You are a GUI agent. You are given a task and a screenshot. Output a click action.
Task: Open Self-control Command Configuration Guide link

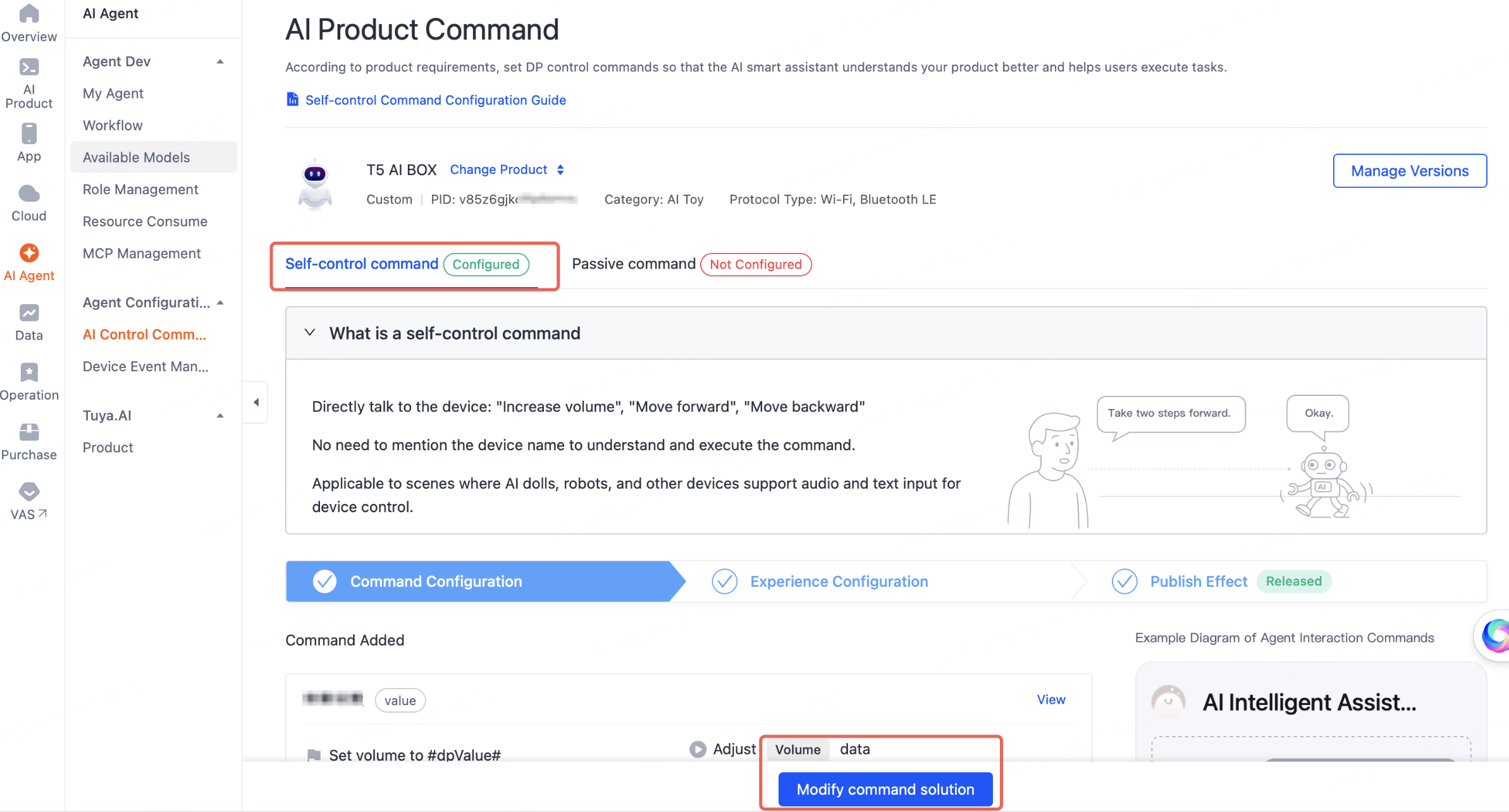(x=435, y=100)
